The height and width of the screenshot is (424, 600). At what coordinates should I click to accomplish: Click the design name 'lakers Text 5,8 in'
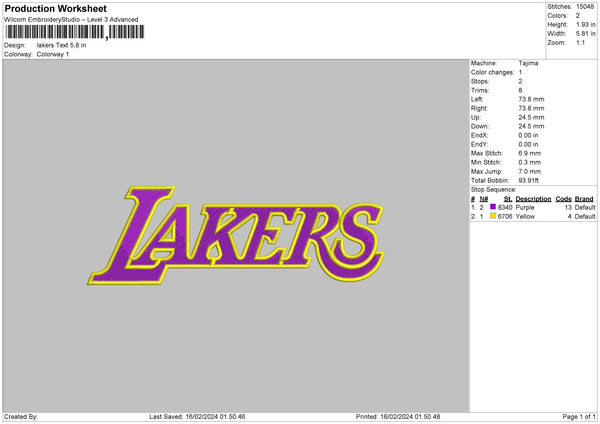(61, 45)
